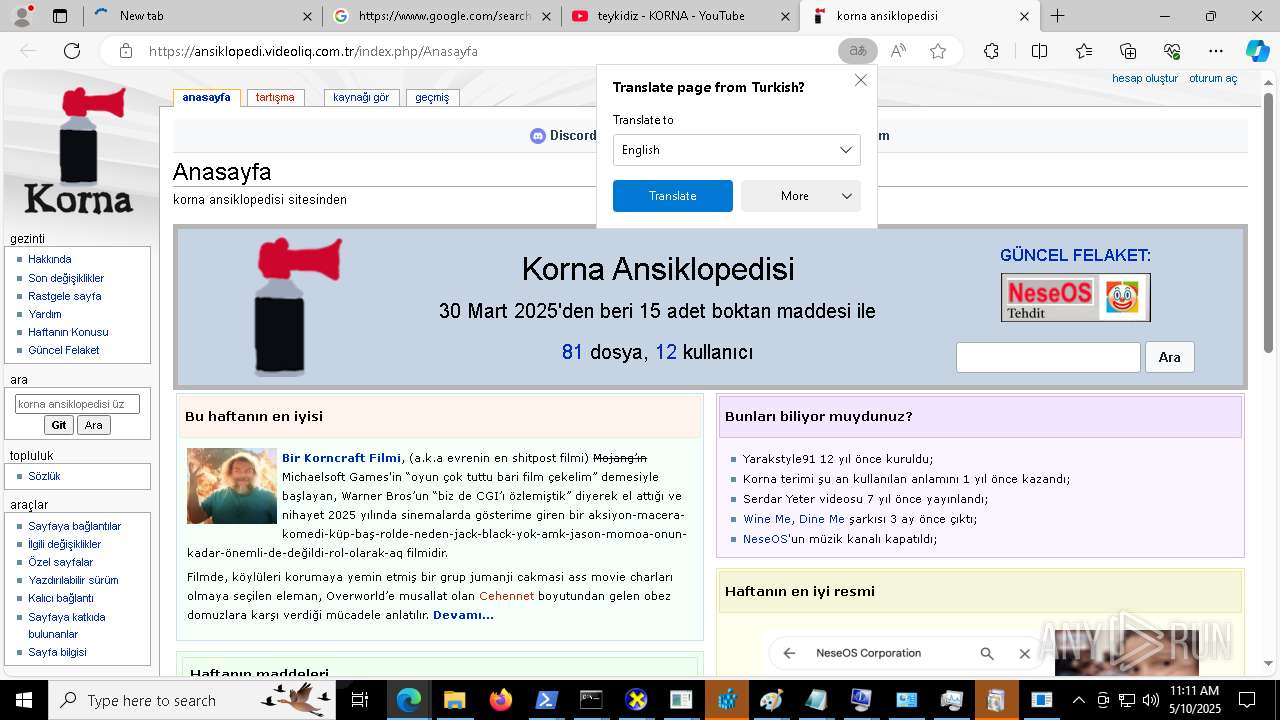The height and width of the screenshot is (720, 1280).
Task: Show hidden system tray icons
Action: click(x=1078, y=700)
